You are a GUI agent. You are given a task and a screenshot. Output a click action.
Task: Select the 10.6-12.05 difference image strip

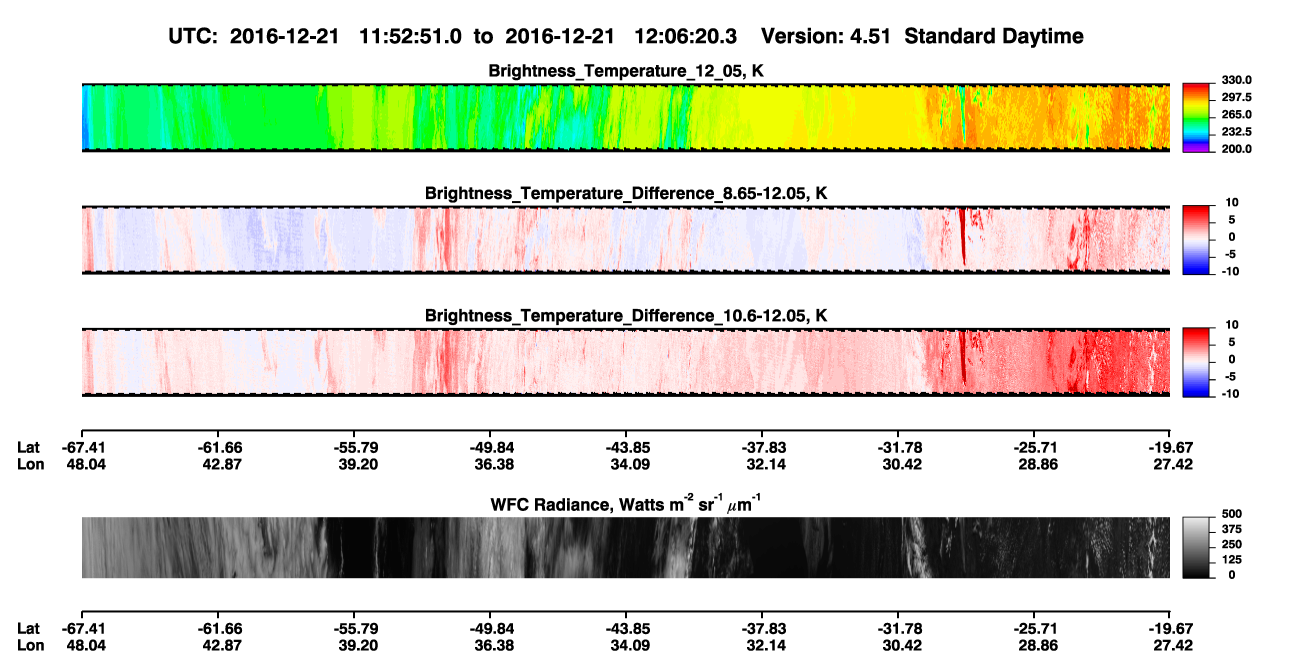pyautogui.click(x=625, y=362)
